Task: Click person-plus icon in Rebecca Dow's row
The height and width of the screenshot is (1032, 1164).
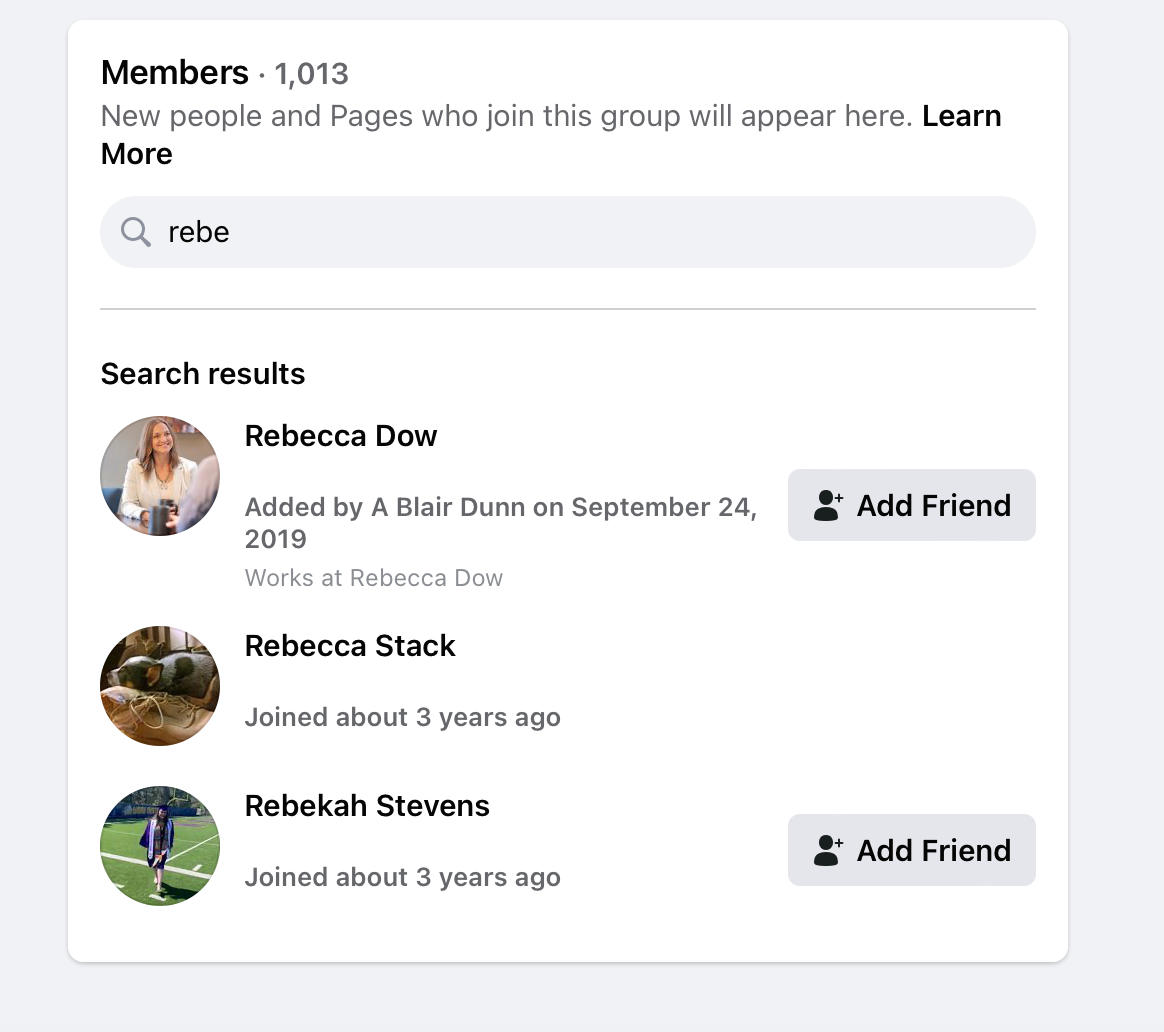Action: click(829, 505)
